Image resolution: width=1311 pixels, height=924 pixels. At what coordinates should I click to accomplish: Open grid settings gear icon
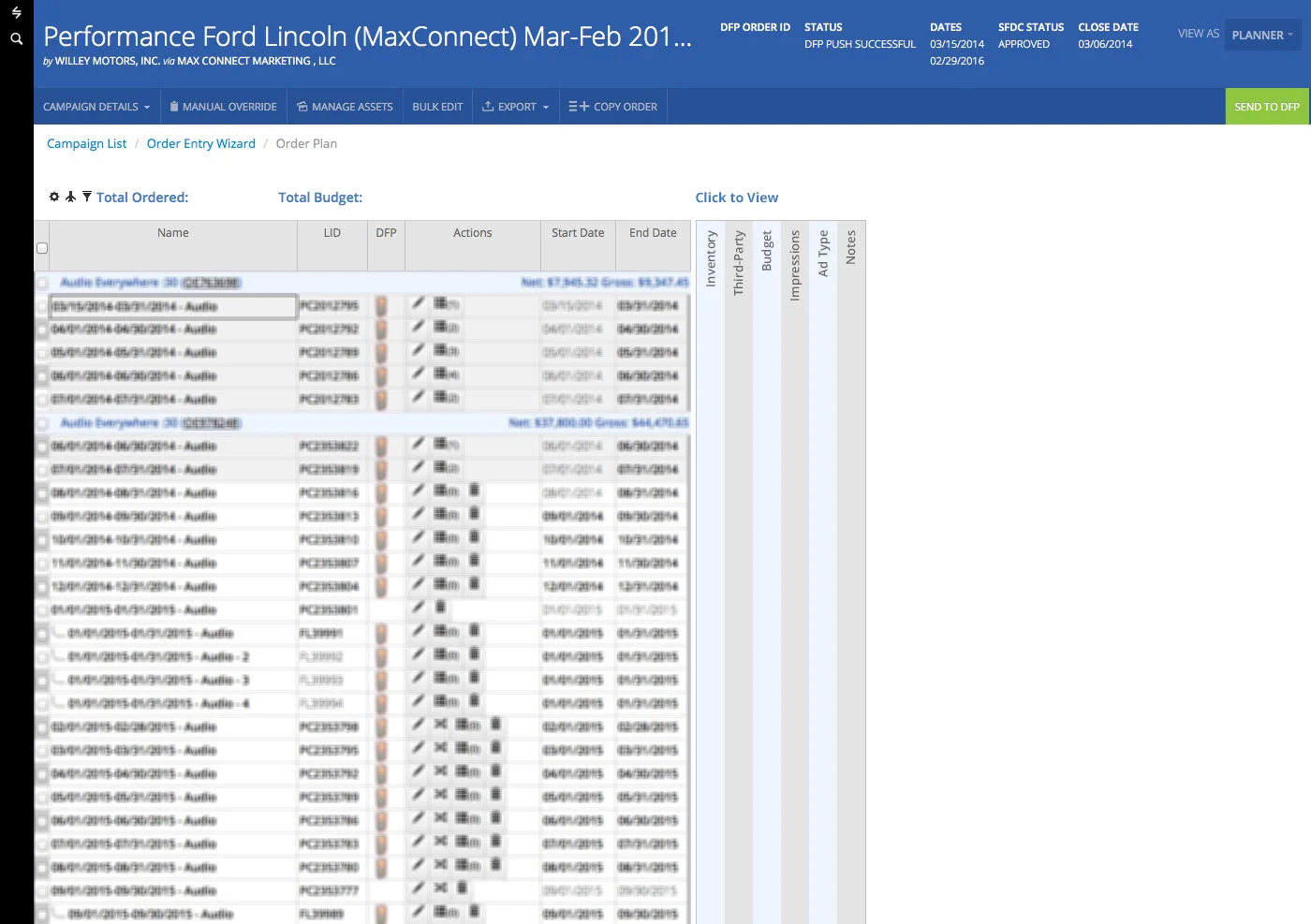(54, 197)
